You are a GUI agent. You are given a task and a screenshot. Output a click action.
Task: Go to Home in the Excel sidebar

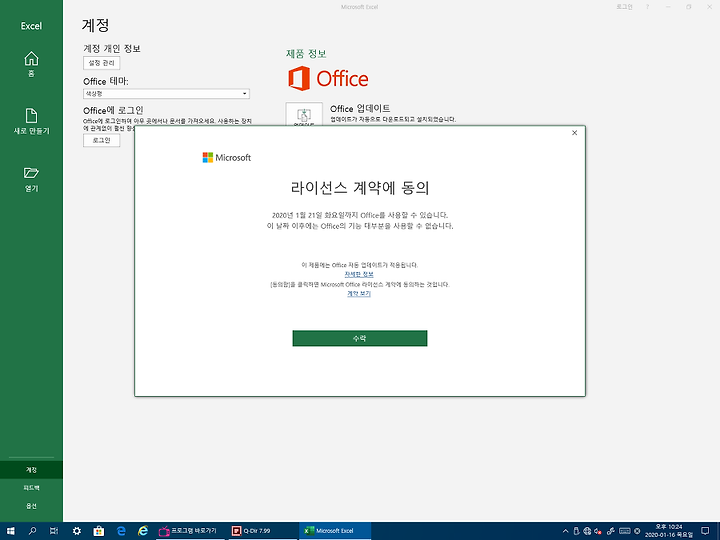pos(31,64)
